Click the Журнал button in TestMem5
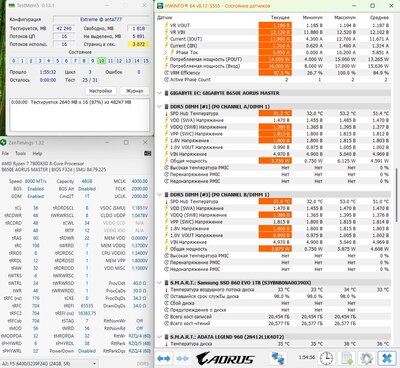Screen dimensions: 400x368 (134, 91)
